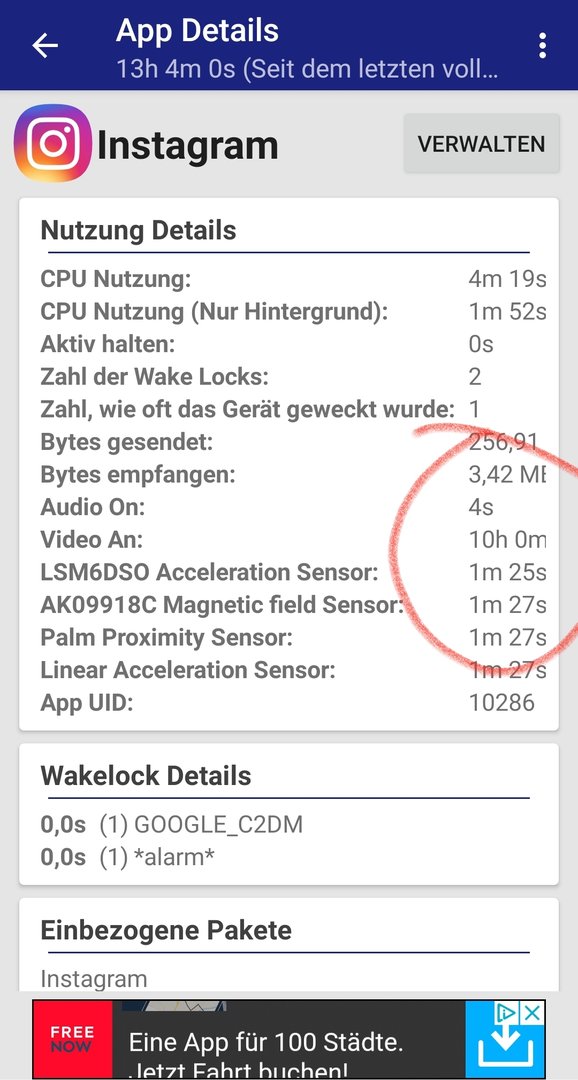The image size is (578, 1080).
Task: Tap the Einbezogene Pakete heading
Action: coord(166,930)
